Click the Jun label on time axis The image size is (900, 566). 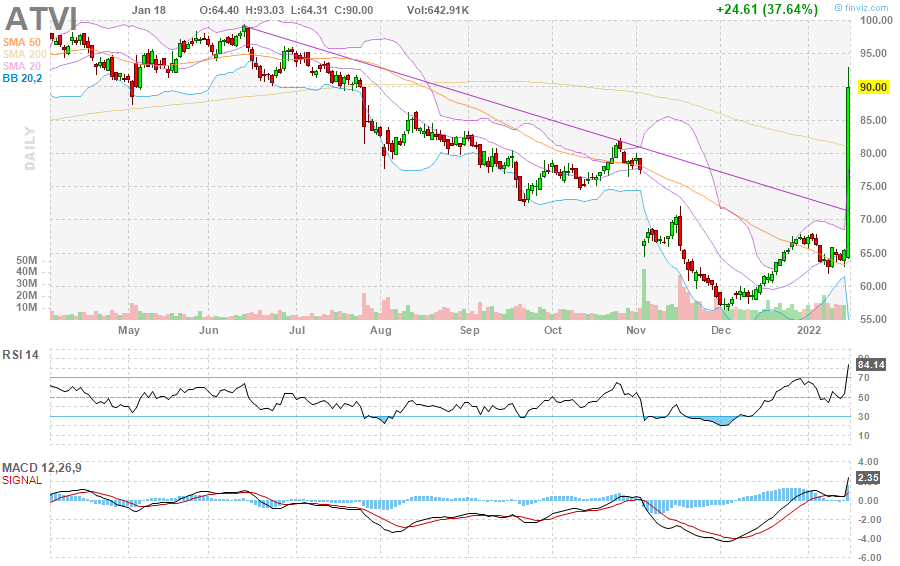pos(209,331)
